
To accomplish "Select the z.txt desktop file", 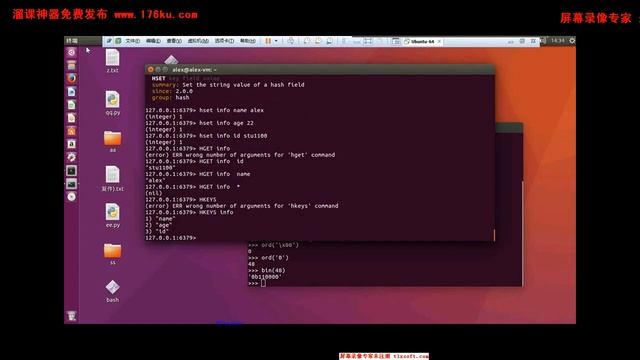I will point(112,61).
